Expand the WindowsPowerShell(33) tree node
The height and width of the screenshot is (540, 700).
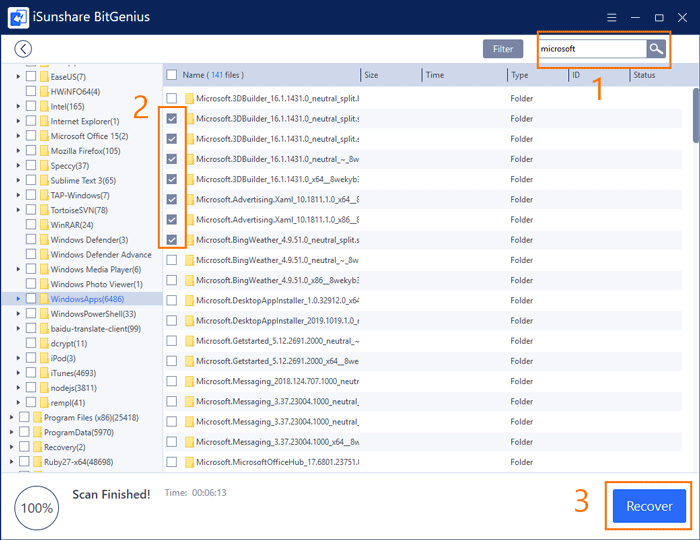[x=18, y=314]
